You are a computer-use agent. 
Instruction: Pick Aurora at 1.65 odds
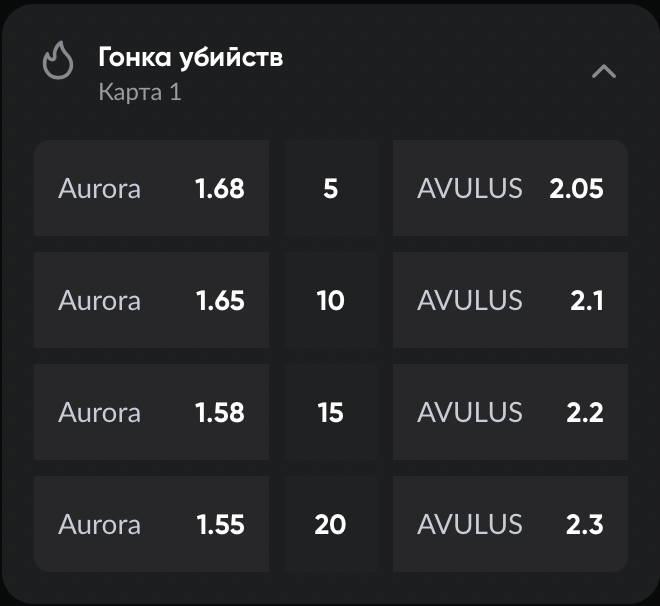(x=151, y=300)
